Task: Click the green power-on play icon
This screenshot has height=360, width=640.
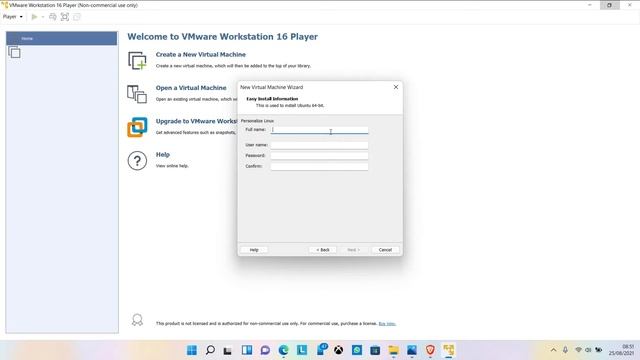Action: coord(34,17)
